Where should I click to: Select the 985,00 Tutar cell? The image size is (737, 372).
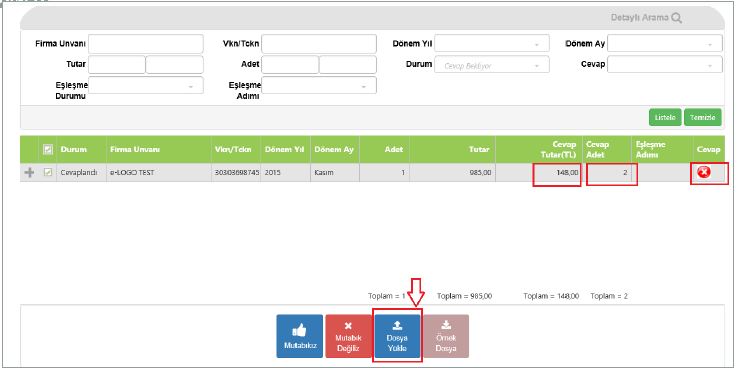point(452,173)
